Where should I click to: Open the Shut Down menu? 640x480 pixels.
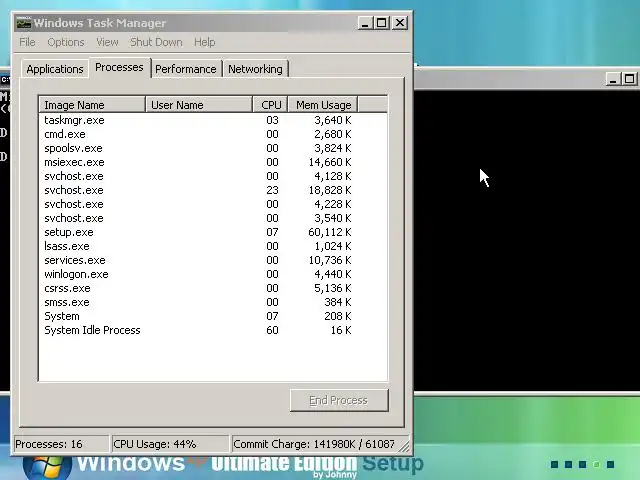coord(156,42)
